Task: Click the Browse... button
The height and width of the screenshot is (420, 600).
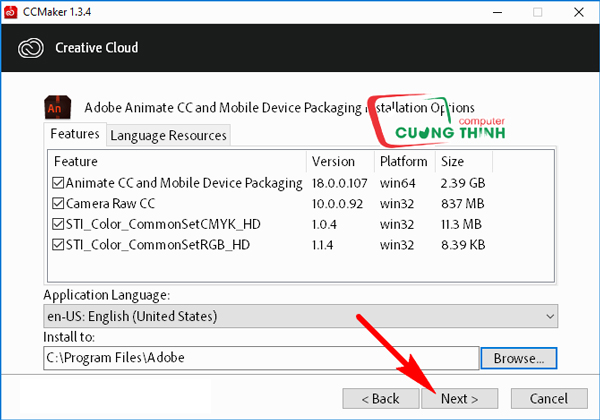Action: [x=518, y=358]
